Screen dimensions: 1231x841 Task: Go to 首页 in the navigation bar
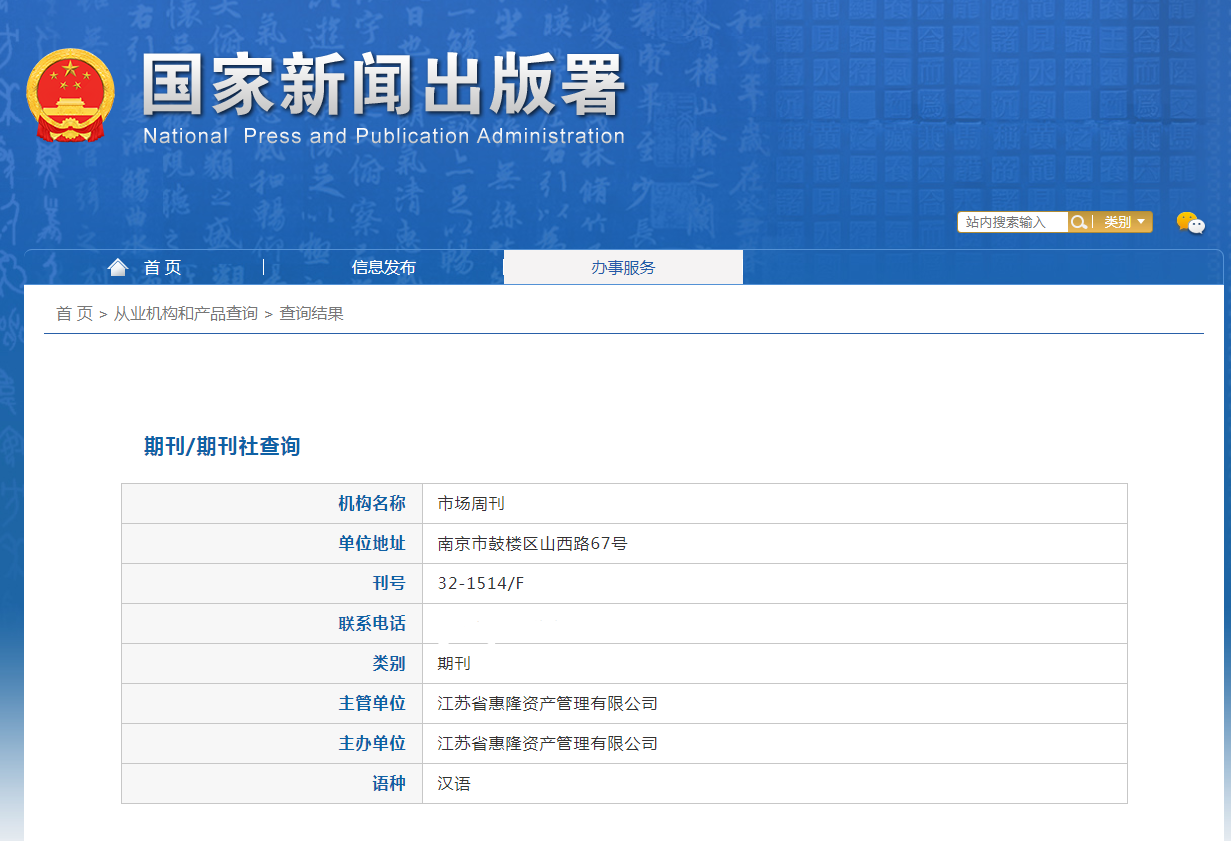pos(162,267)
